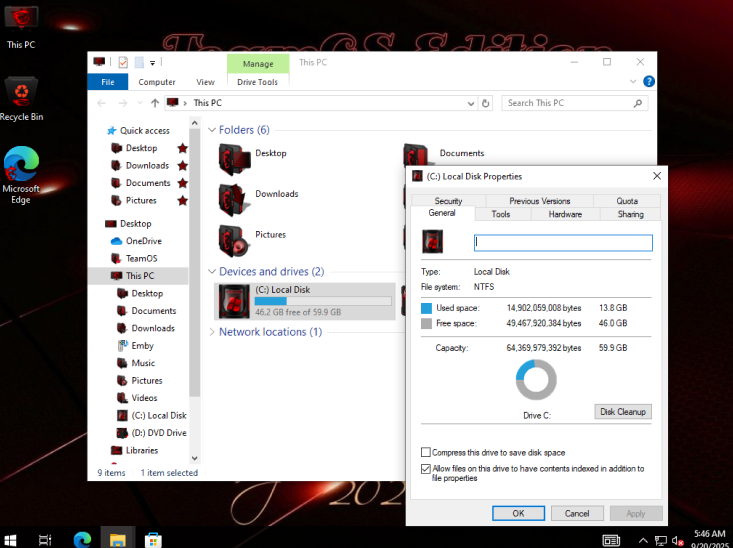Open the Customize Quick Access Toolbar dropdown
Image resolution: width=733 pixels, height=548 pixels.
[x=152, y=63]
